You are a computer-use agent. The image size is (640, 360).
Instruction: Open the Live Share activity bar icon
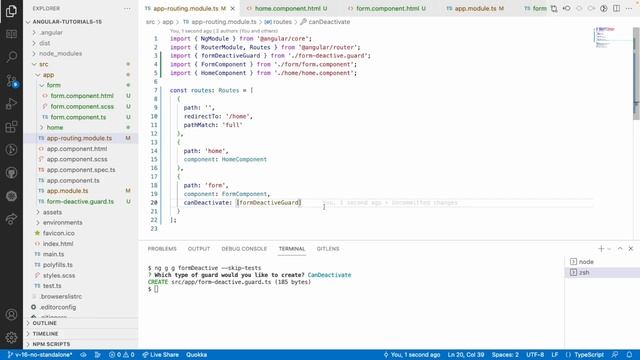pyautogui.click(x=11, y=219)
